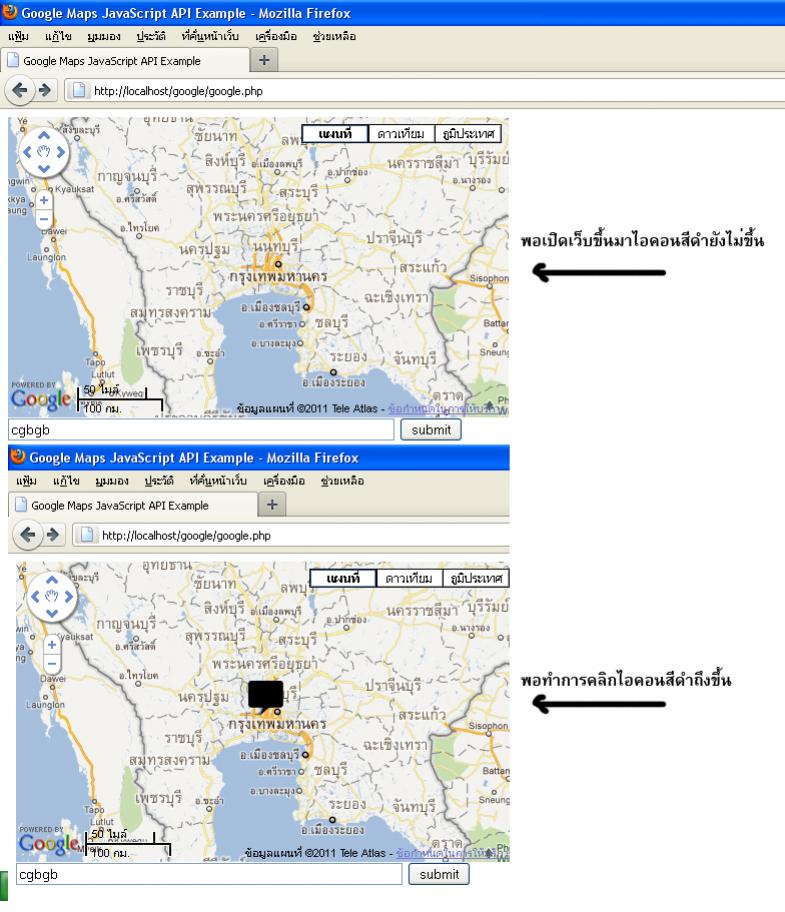Click ระยอง label on top map
Viewport: 785px width, 912px height.
coord(348,356)
